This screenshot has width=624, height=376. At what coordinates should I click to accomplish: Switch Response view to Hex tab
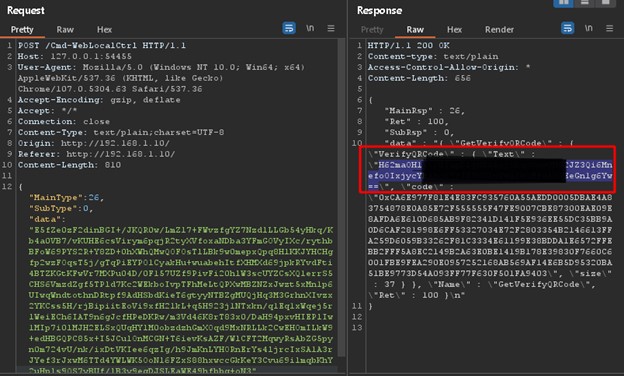(x=454, y=29)
